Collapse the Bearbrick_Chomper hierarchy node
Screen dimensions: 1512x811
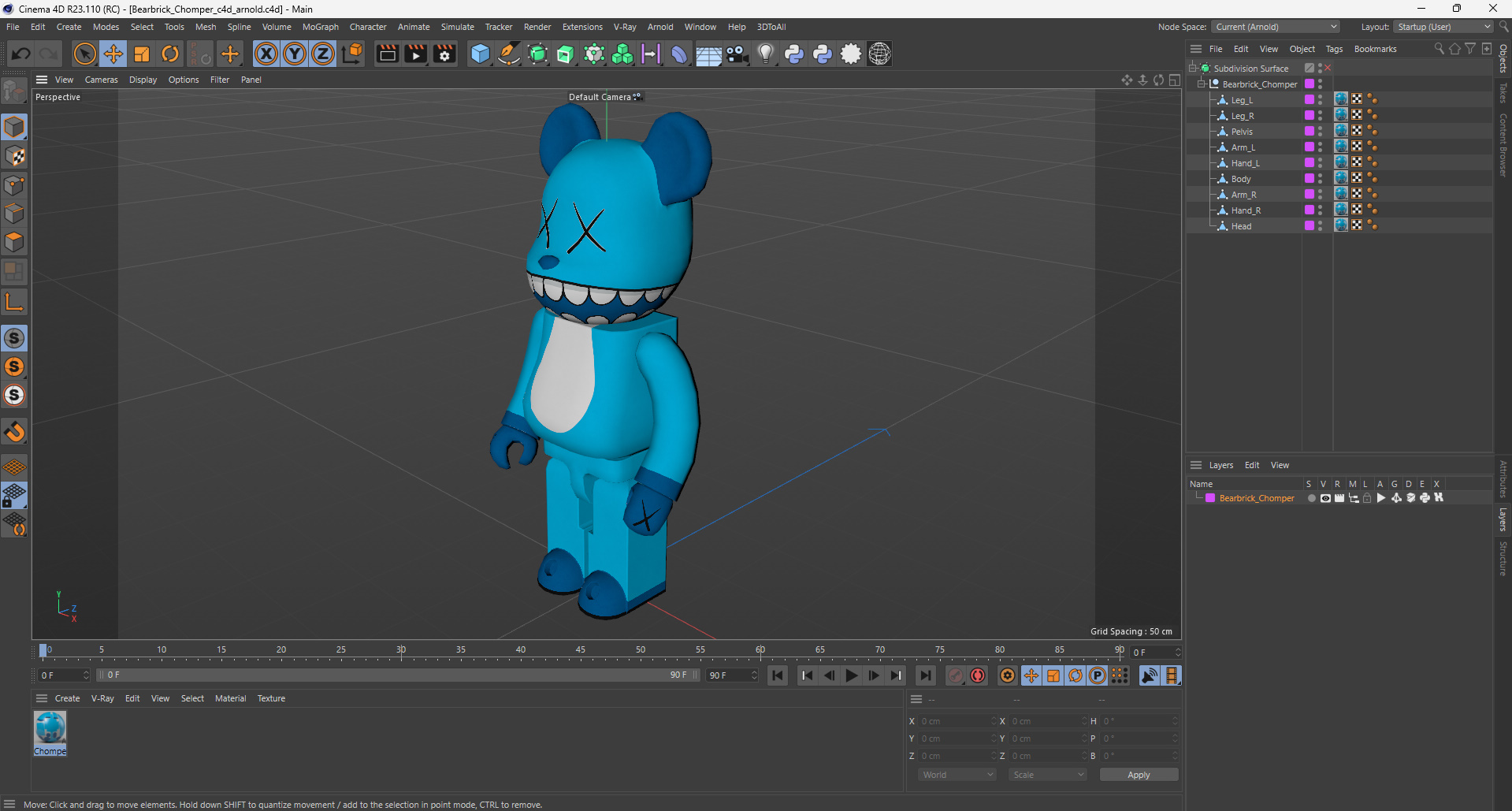(x=1202, y=84)
